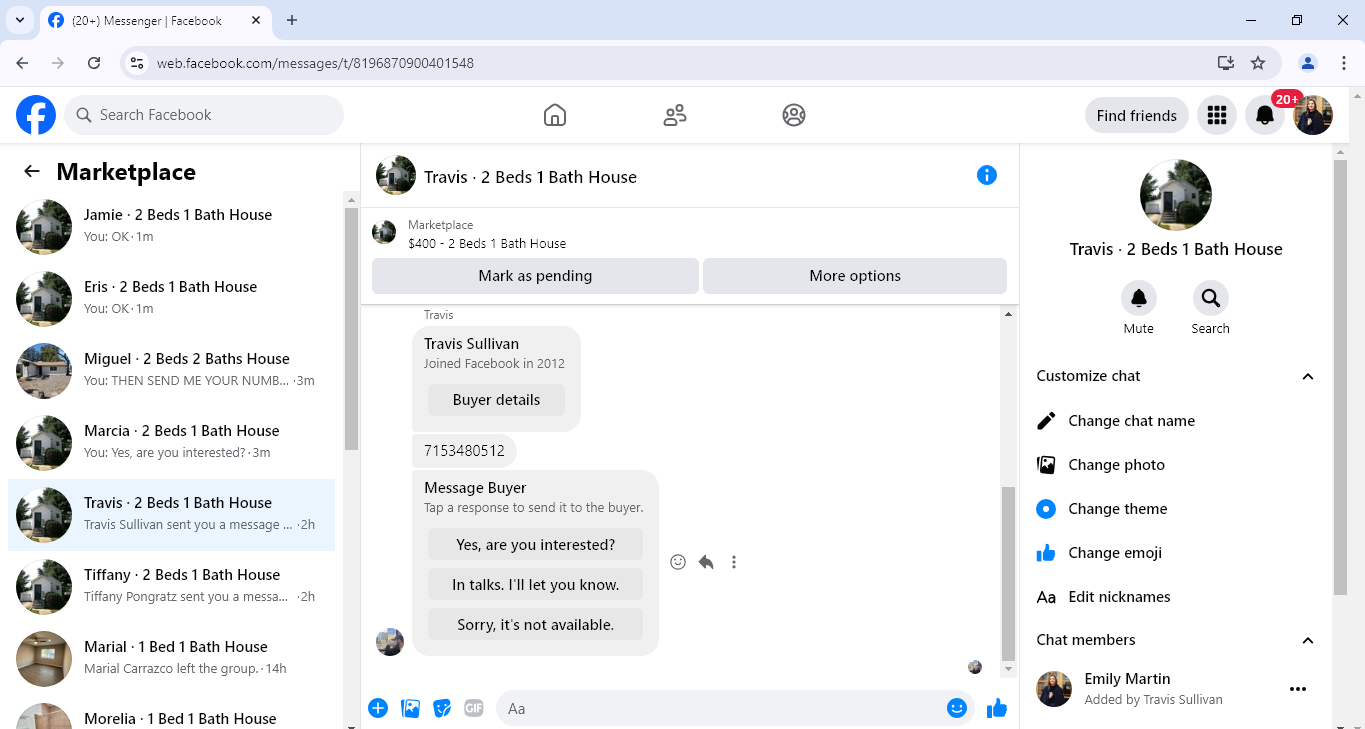Send 'Sorry, it's not available.' response

(x=535, y=625)
